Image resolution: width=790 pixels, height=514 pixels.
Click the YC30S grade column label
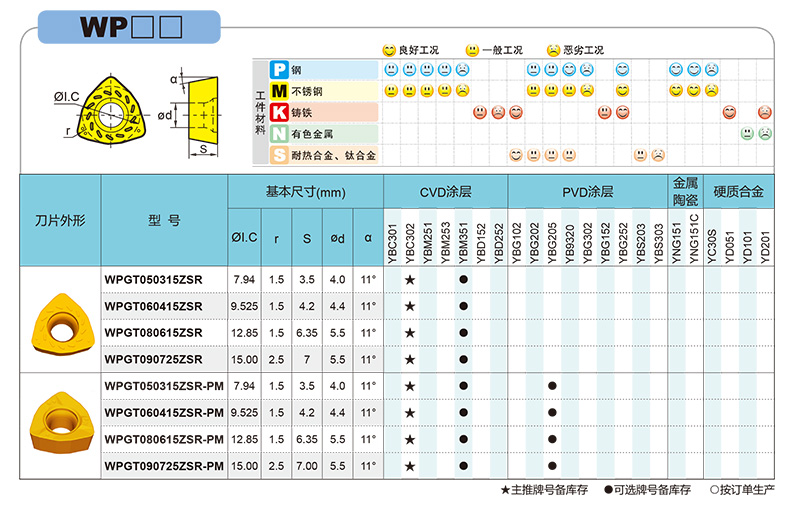point(712,246)
